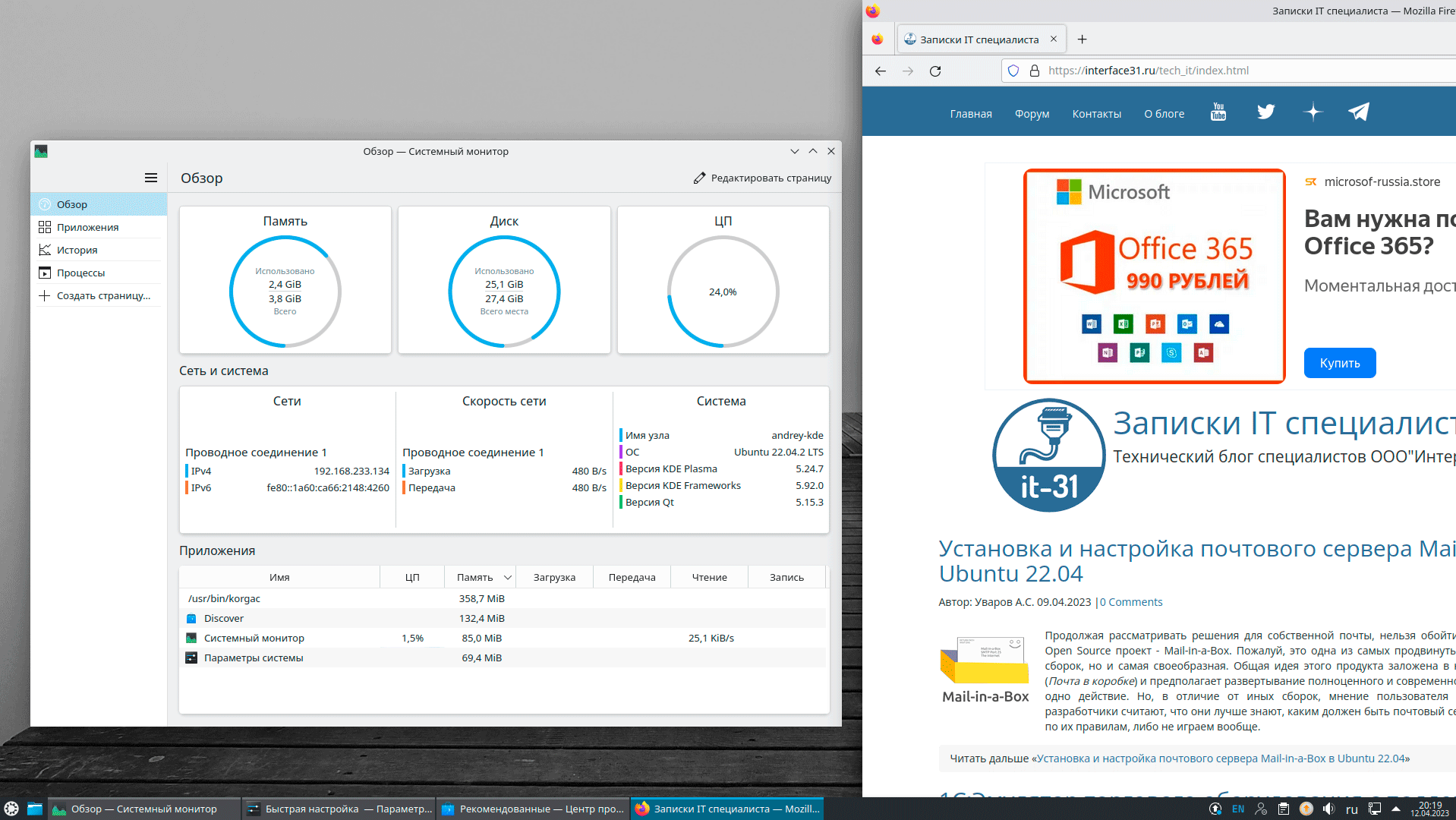The width and height of the screenshot is (1456, 820).
Task: Expand the Память column sort arrow
Action: (508, 578)
